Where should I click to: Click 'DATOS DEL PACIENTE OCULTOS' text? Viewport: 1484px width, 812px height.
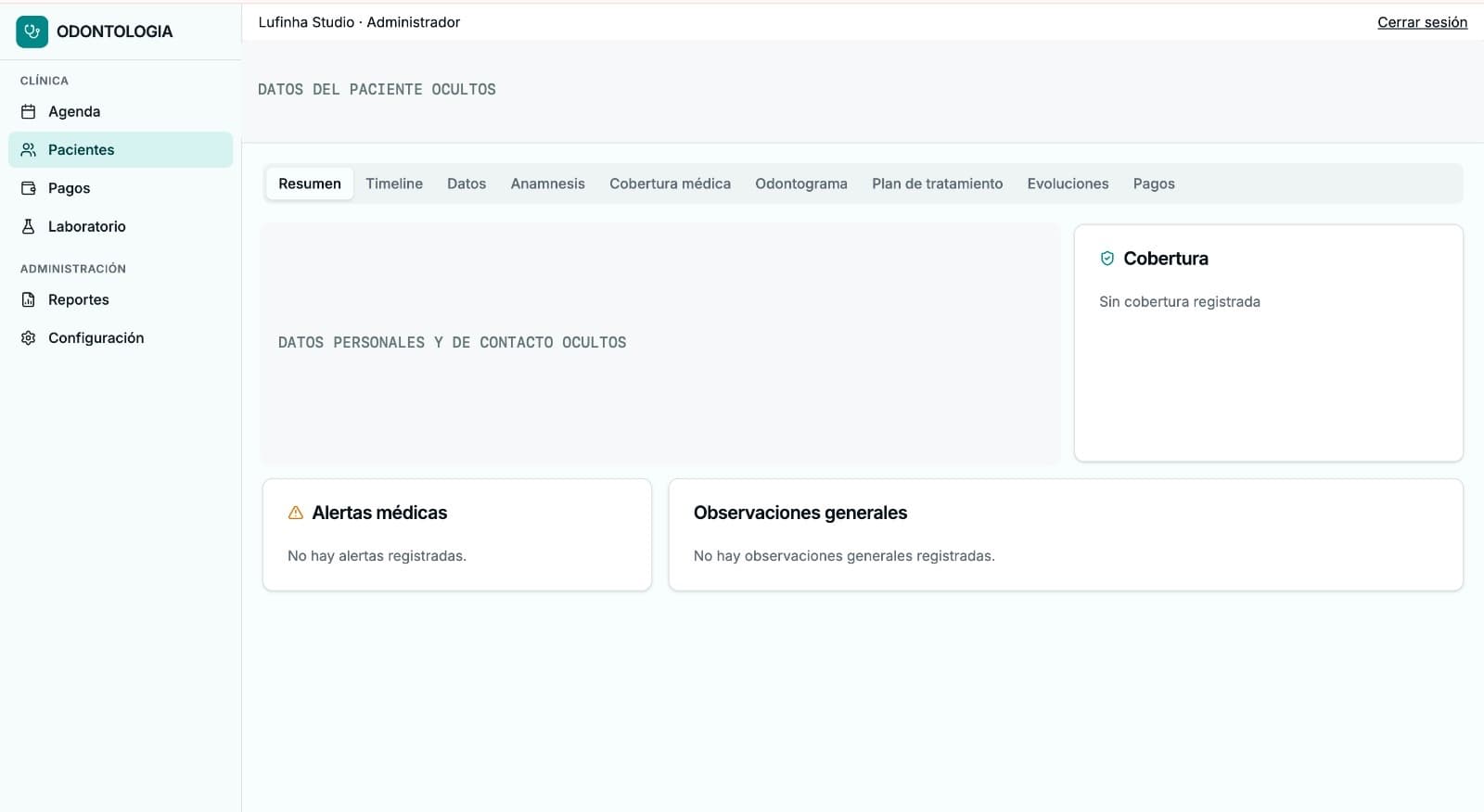click(377, 90)
